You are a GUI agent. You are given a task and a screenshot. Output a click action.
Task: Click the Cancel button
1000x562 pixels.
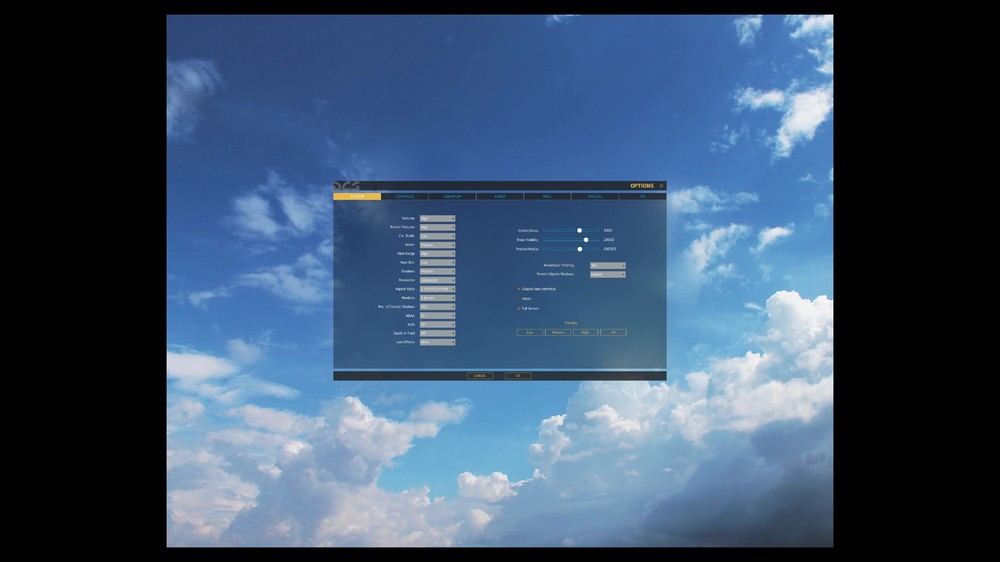click(x=480, y=376)
